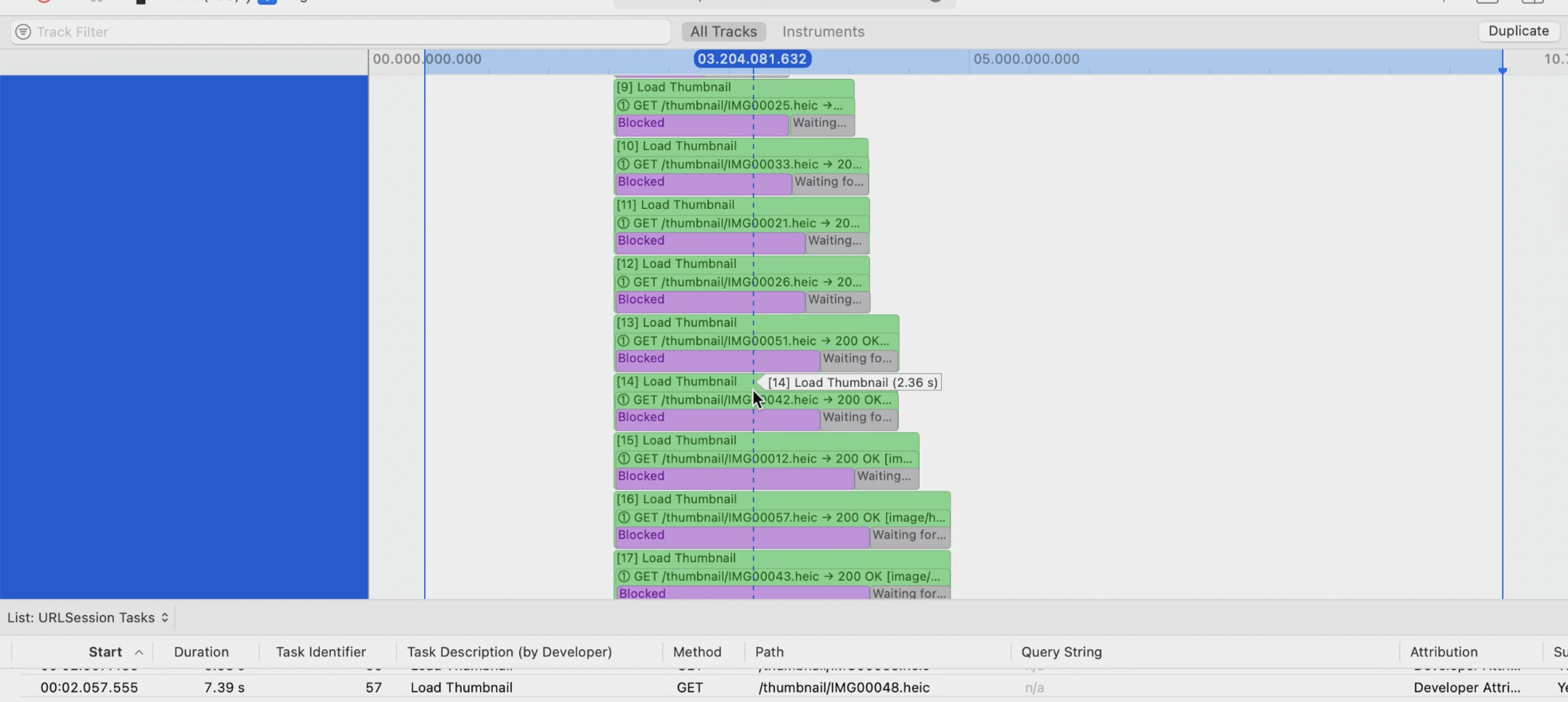The image size is (1568, 702).
Task: Click the GET /thumbnail/IMG00021.heic request bar
Action: click(742, 224)
